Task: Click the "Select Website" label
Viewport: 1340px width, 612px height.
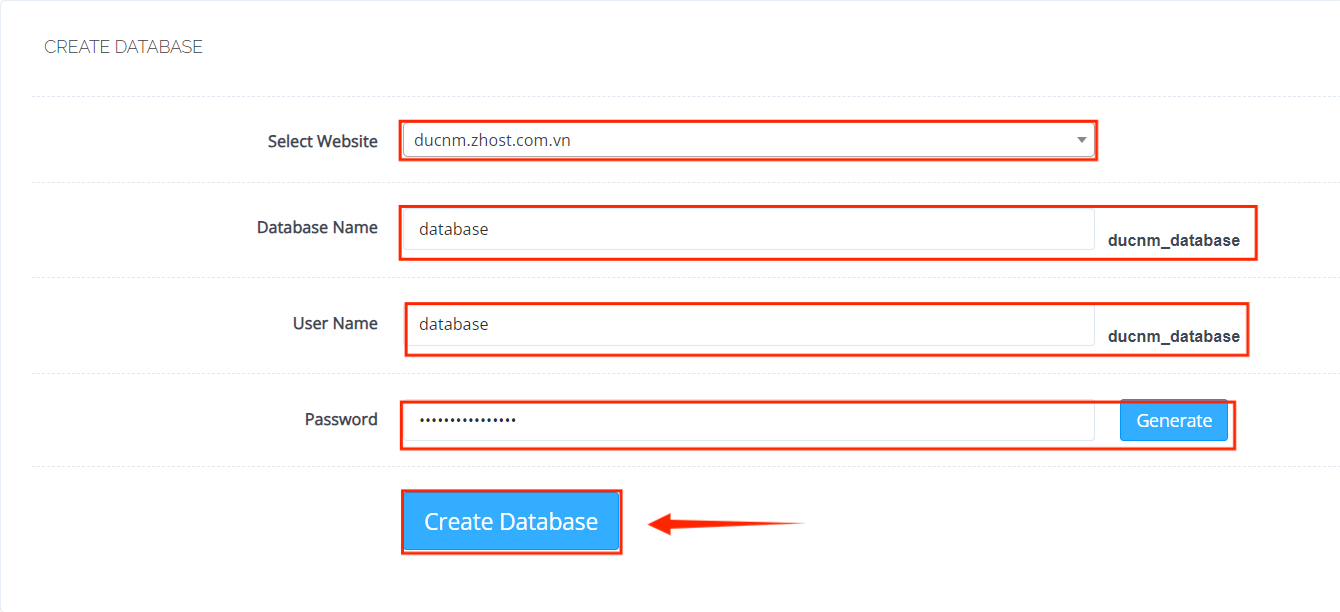Action: pos(322,141)
